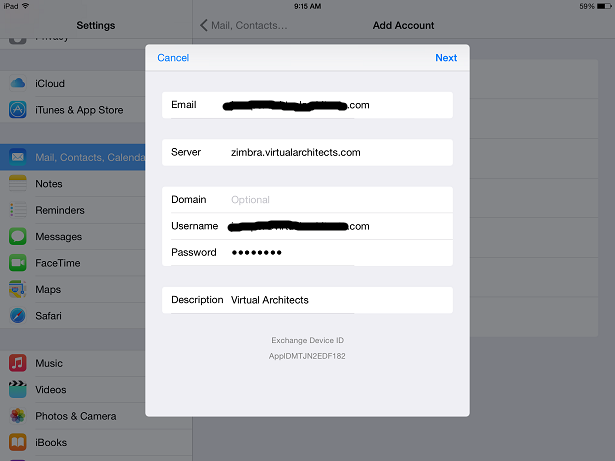Open Safari settings row
Image resolution: width=615 pixels, height=461 pixels.
click(x=73, y=315)
